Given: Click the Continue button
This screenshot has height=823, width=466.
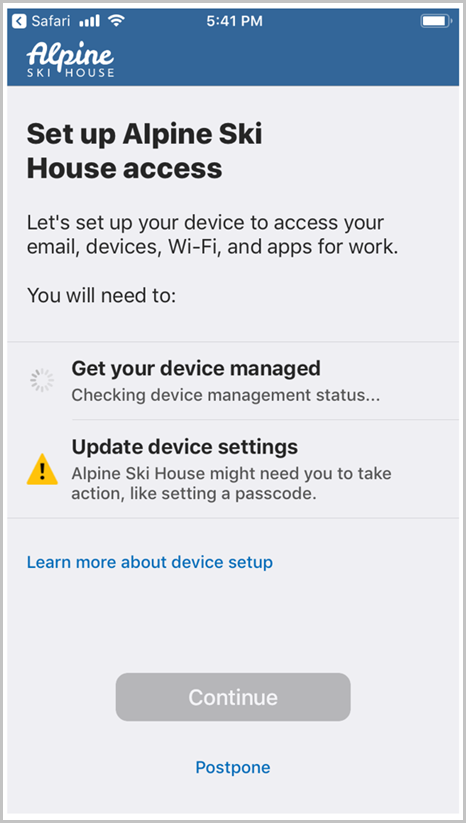Looking at the screenshot, I should [233, 697].
